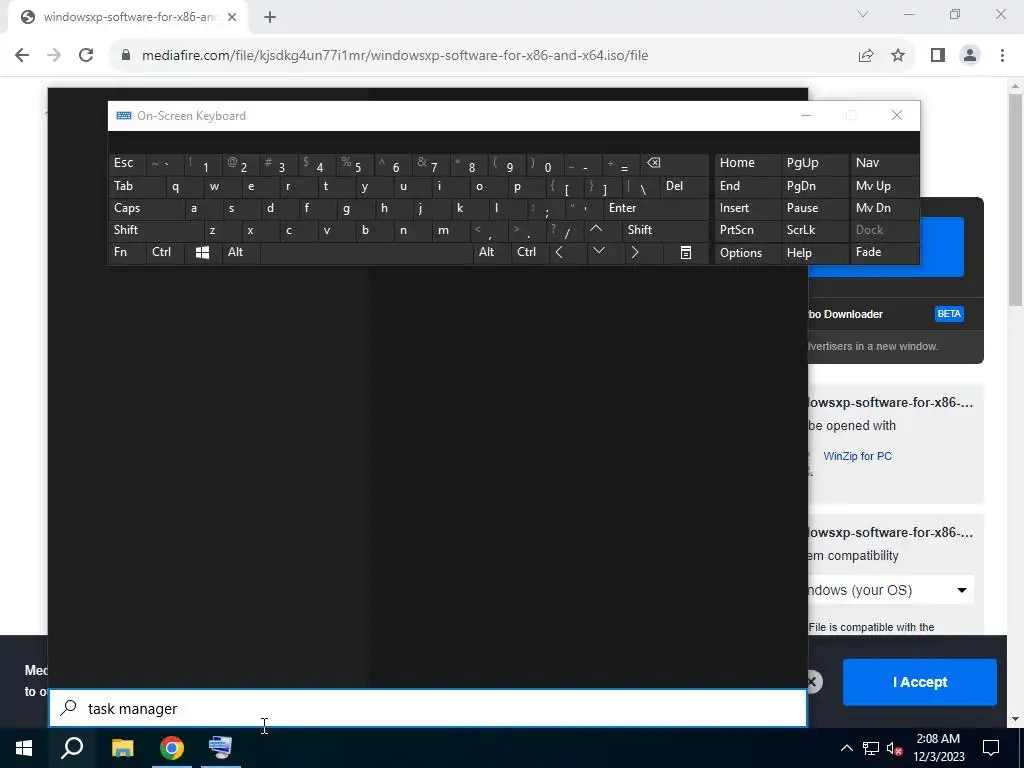Click the letter q key
Screen dimensions: 1024x768
pos(184,186)
